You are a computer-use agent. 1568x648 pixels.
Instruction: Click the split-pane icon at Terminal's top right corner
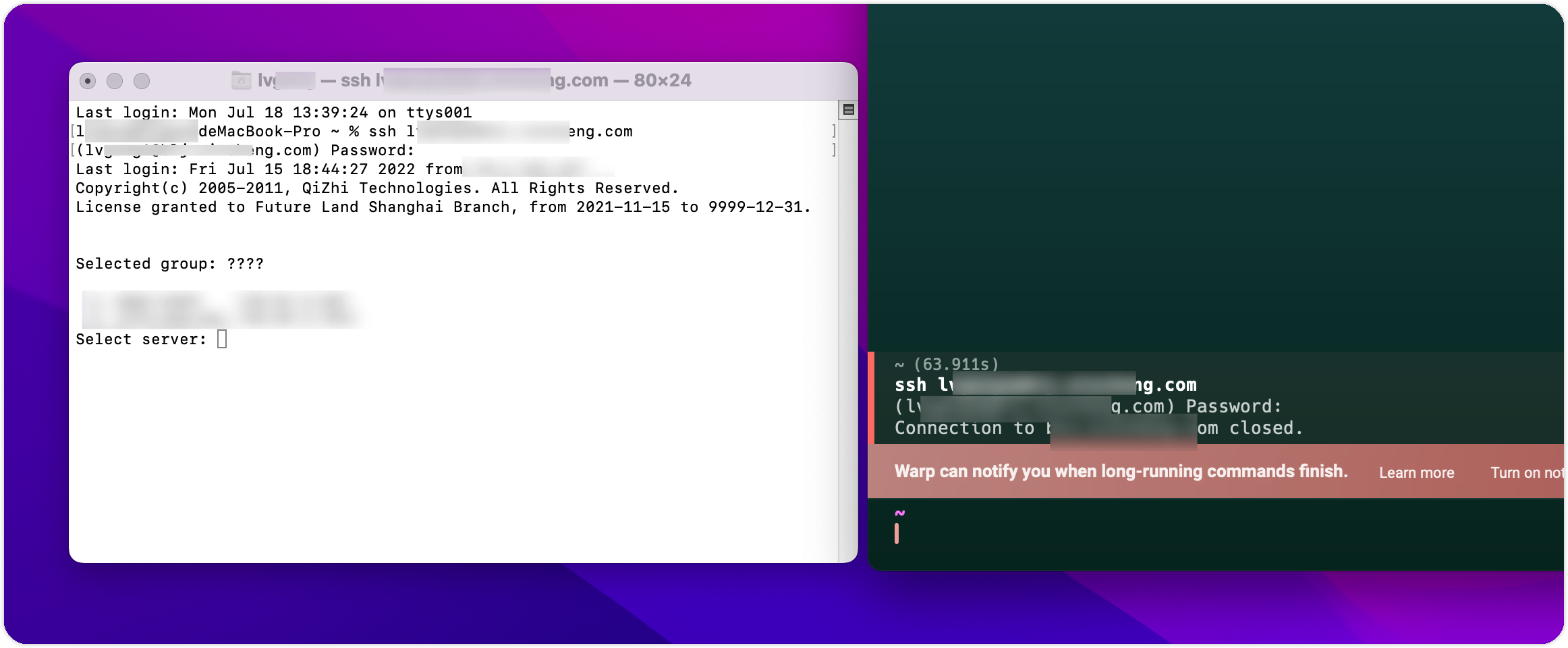[x=848, y=108]
